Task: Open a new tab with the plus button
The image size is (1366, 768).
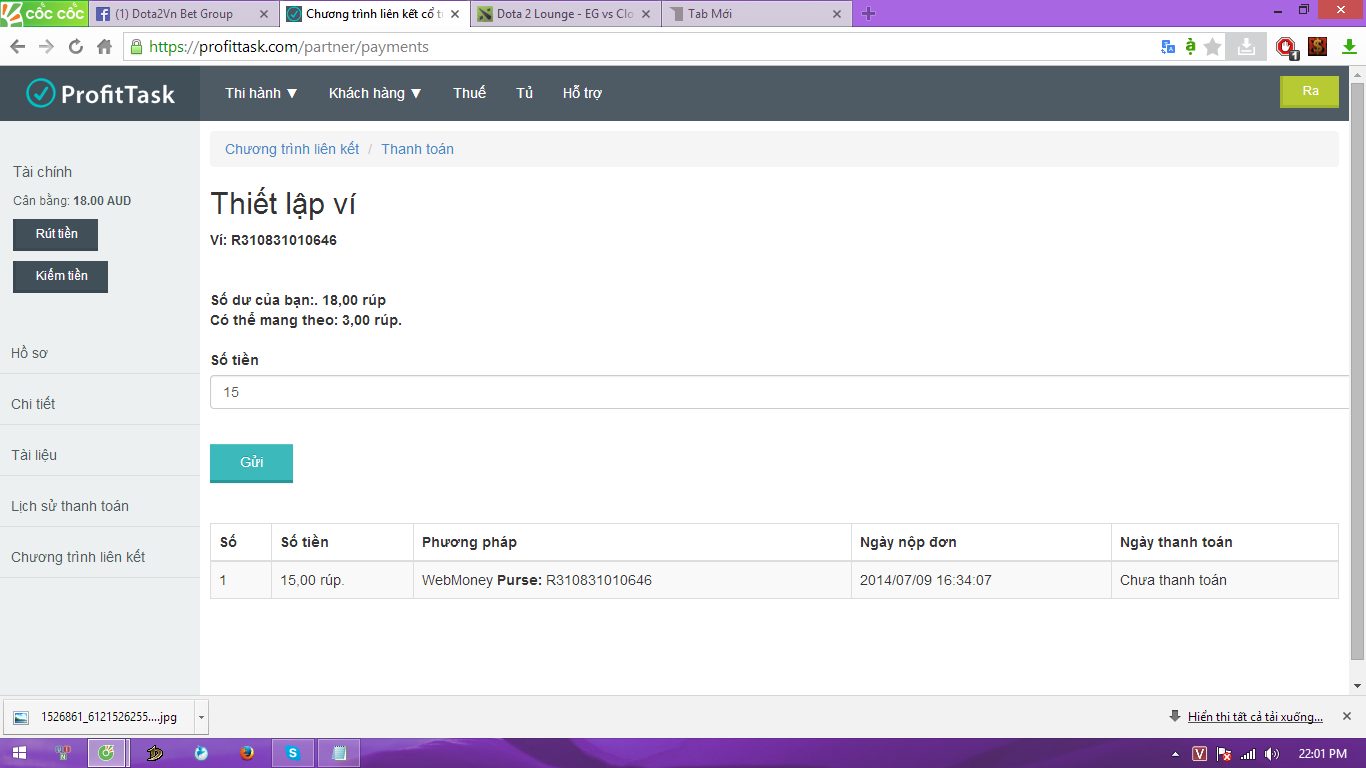Action: [x=868, y=14]
